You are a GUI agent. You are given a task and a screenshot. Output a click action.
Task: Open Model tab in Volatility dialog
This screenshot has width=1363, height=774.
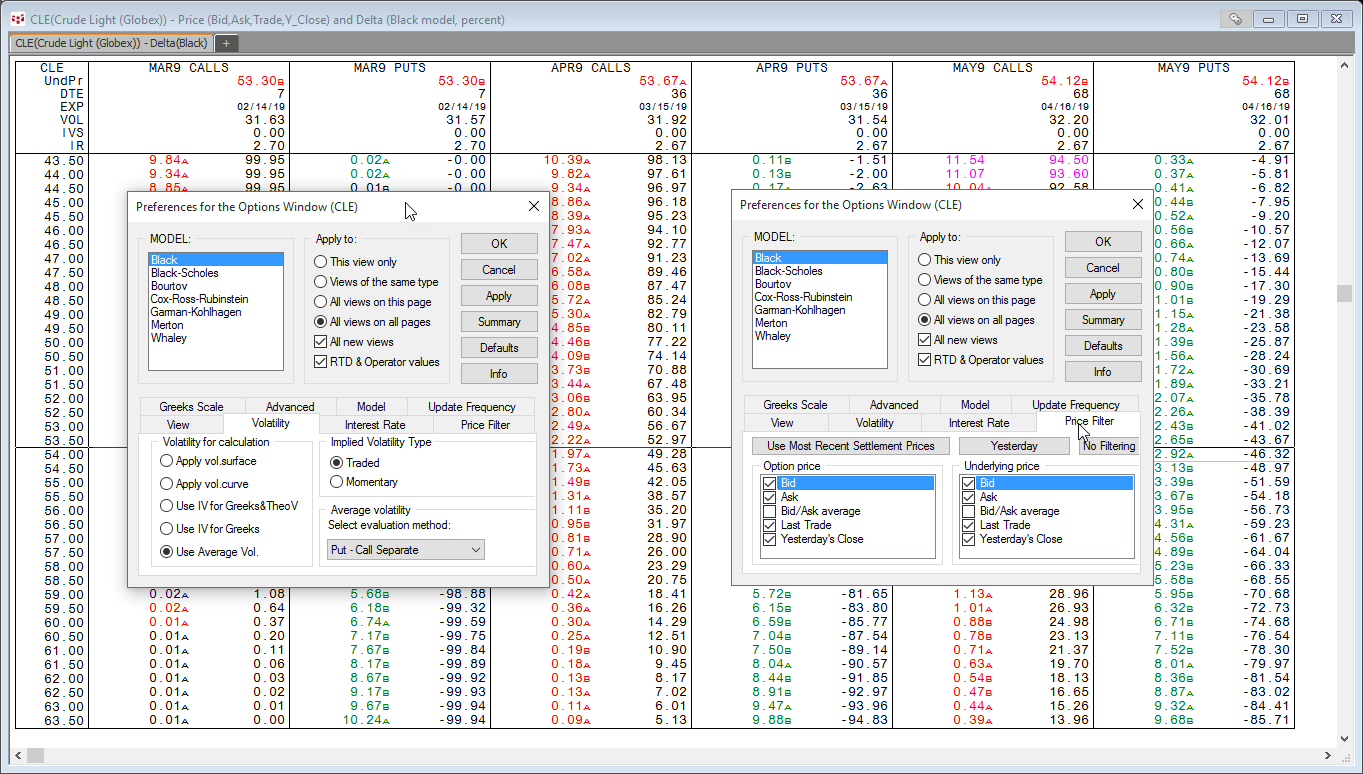(x=371, y=407)
